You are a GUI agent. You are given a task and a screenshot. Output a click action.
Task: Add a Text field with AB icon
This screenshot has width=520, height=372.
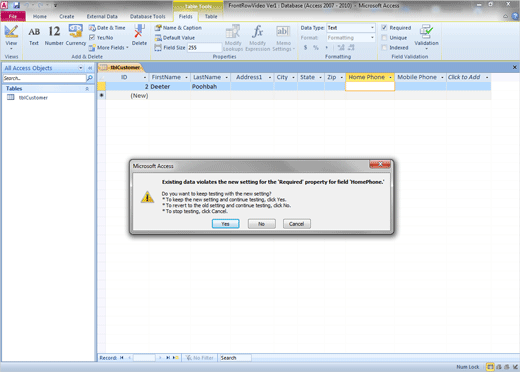[x=34, y=35]
